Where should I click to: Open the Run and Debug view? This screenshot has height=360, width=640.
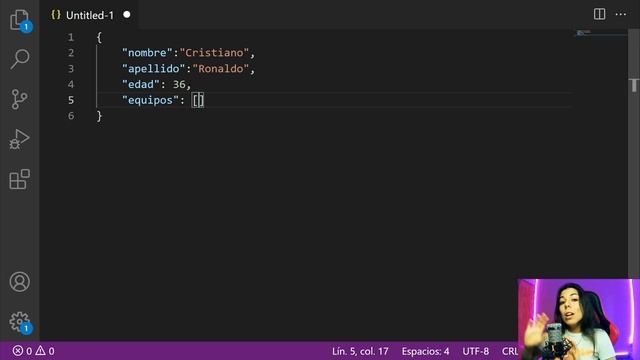coord(20,139)
